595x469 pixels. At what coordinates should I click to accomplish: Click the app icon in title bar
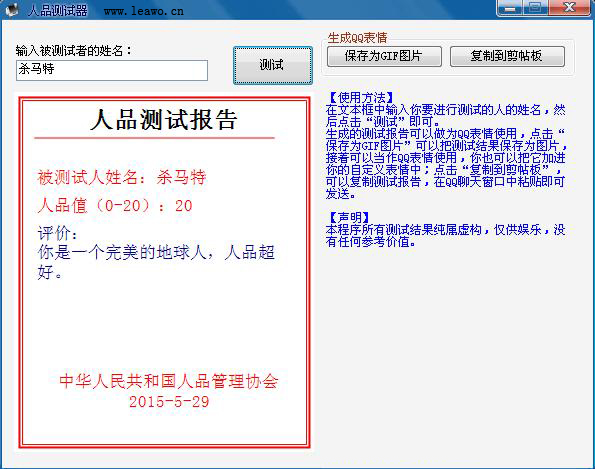tap(11, 9)
